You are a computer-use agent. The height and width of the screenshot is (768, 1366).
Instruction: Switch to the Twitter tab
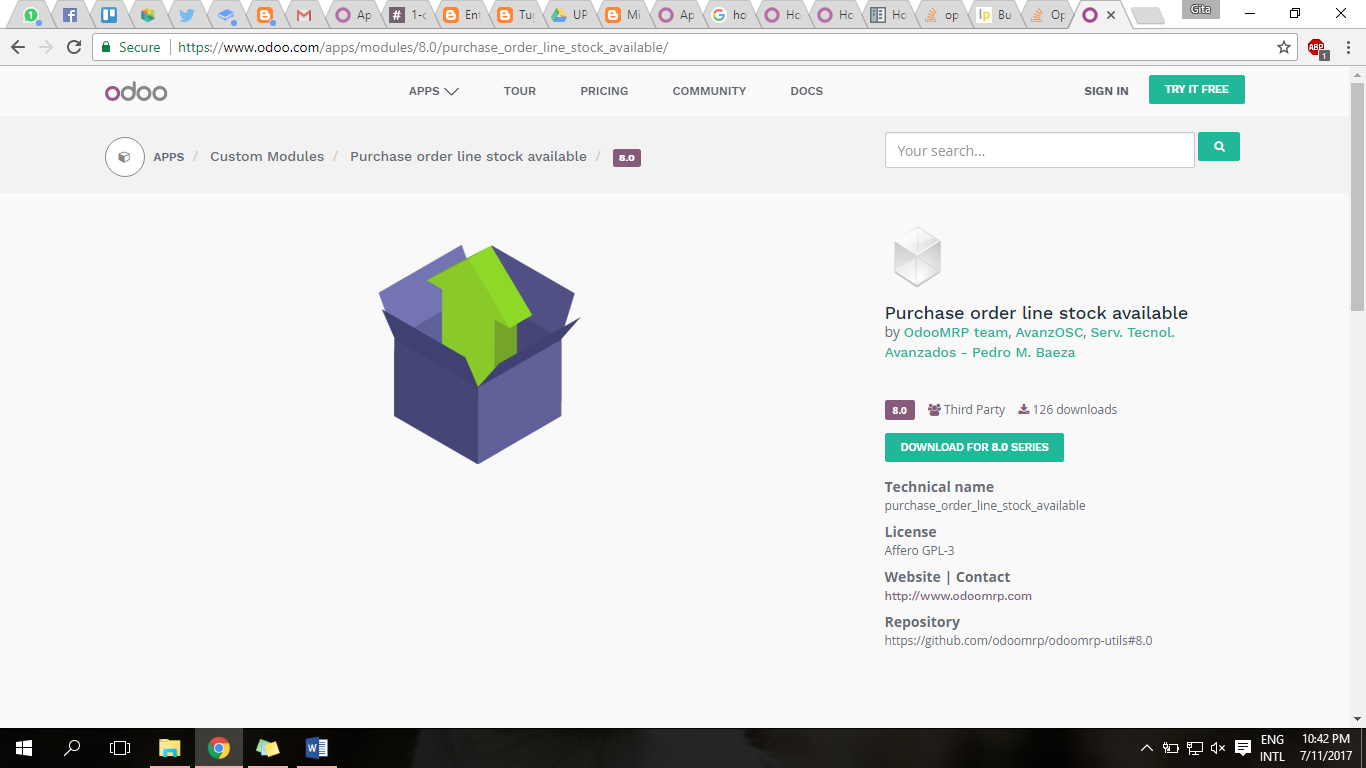(187, 15)
